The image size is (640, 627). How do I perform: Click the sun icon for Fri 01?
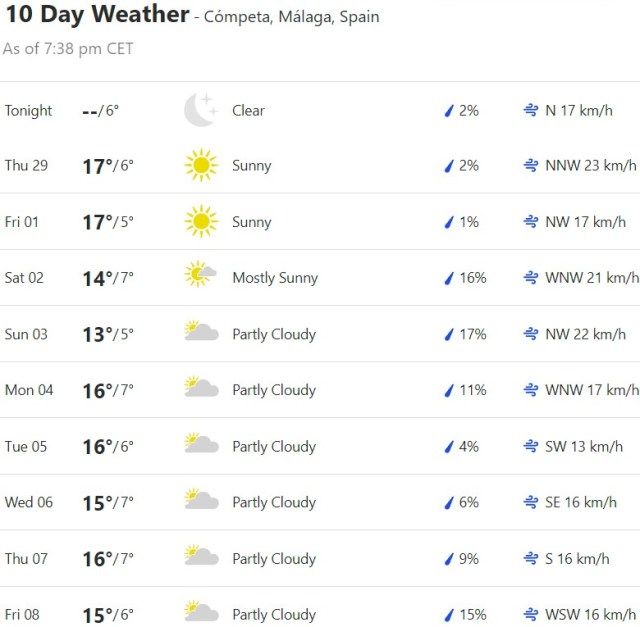201,222
